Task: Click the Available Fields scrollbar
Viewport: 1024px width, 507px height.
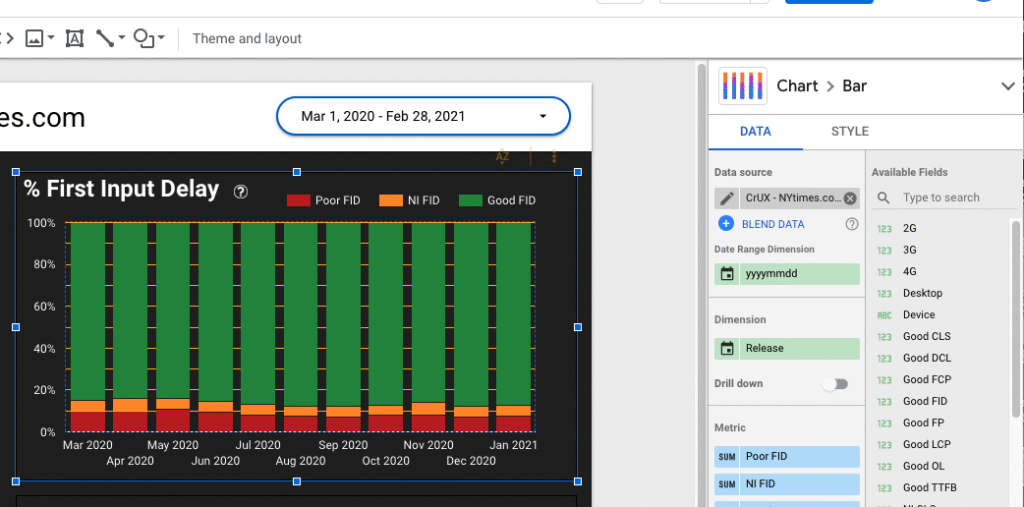Action: pos(1016,318)
